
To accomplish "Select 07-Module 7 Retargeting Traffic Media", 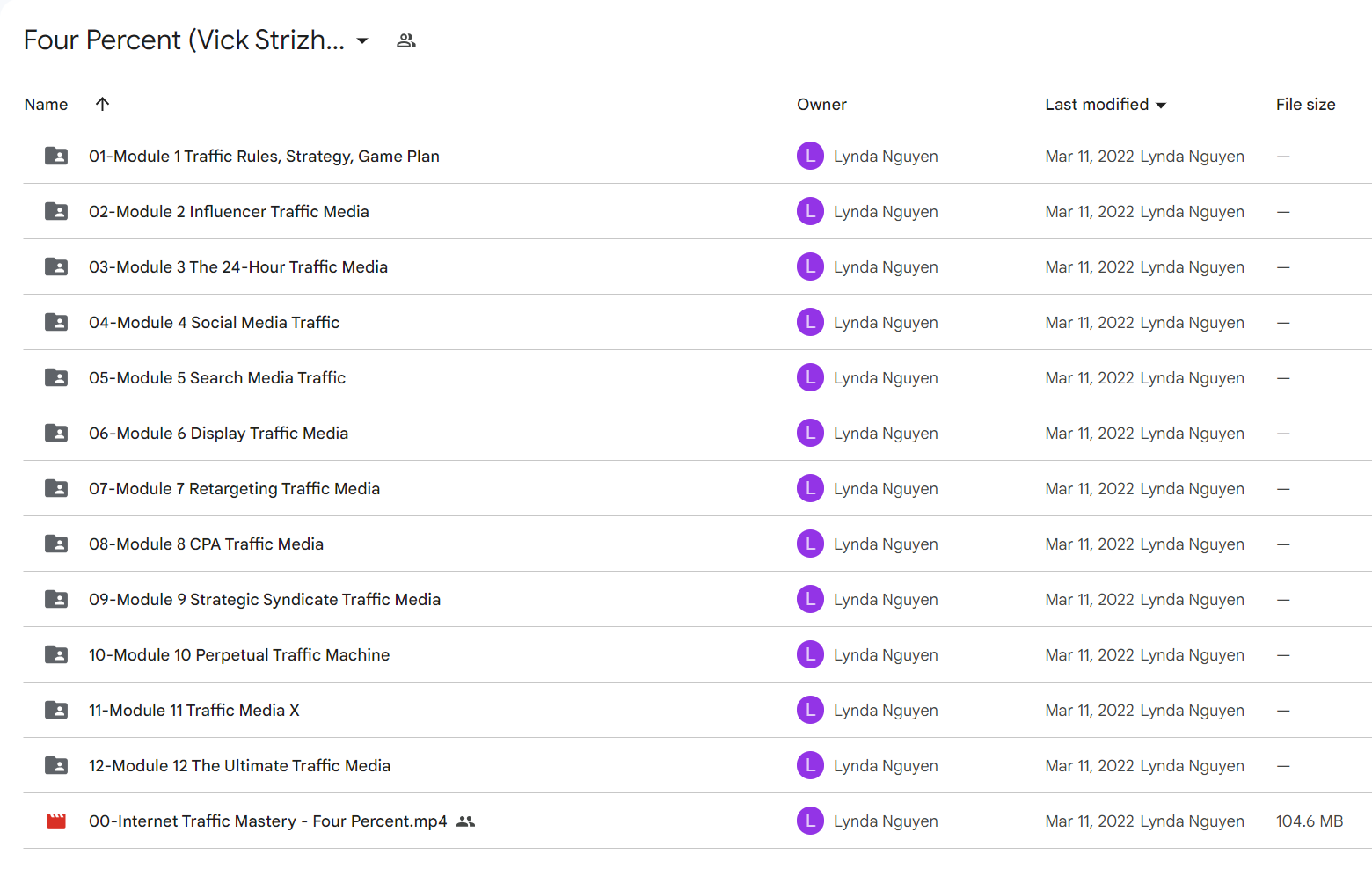I will pos(234,489).
